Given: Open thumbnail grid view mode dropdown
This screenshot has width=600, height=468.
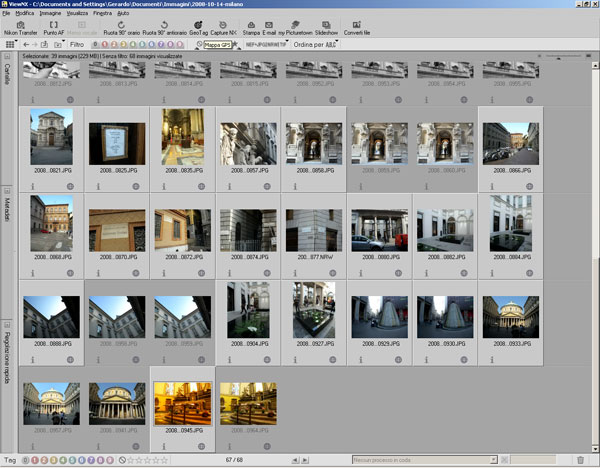Looking at the screenshot, I should pyautogui.click(x=11, y=45).
